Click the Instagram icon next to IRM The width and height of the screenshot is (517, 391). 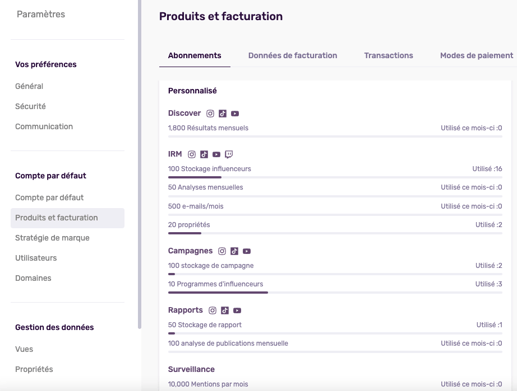click(x=192, y=154)
